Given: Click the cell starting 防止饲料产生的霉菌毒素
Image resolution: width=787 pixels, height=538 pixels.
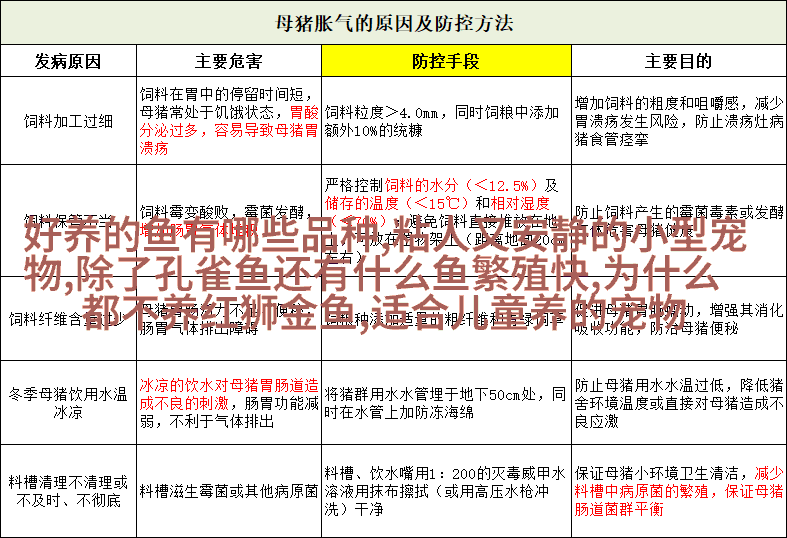Looking at the screenshot, I should (x=679, y=221).
